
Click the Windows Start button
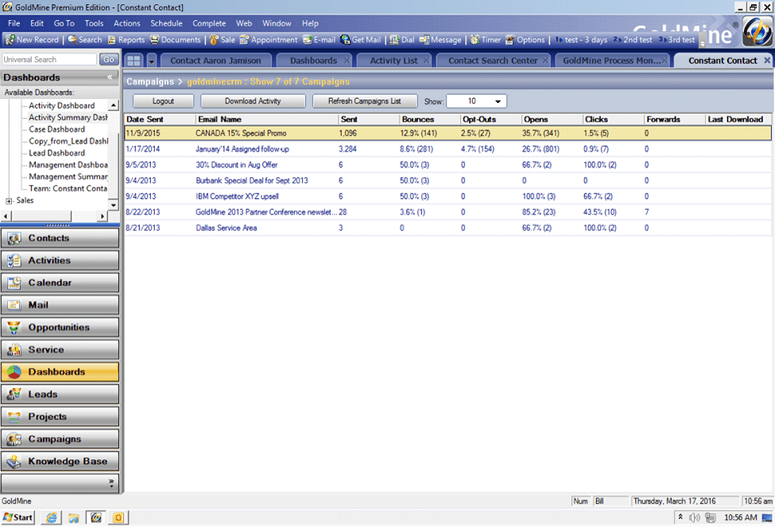18,518
